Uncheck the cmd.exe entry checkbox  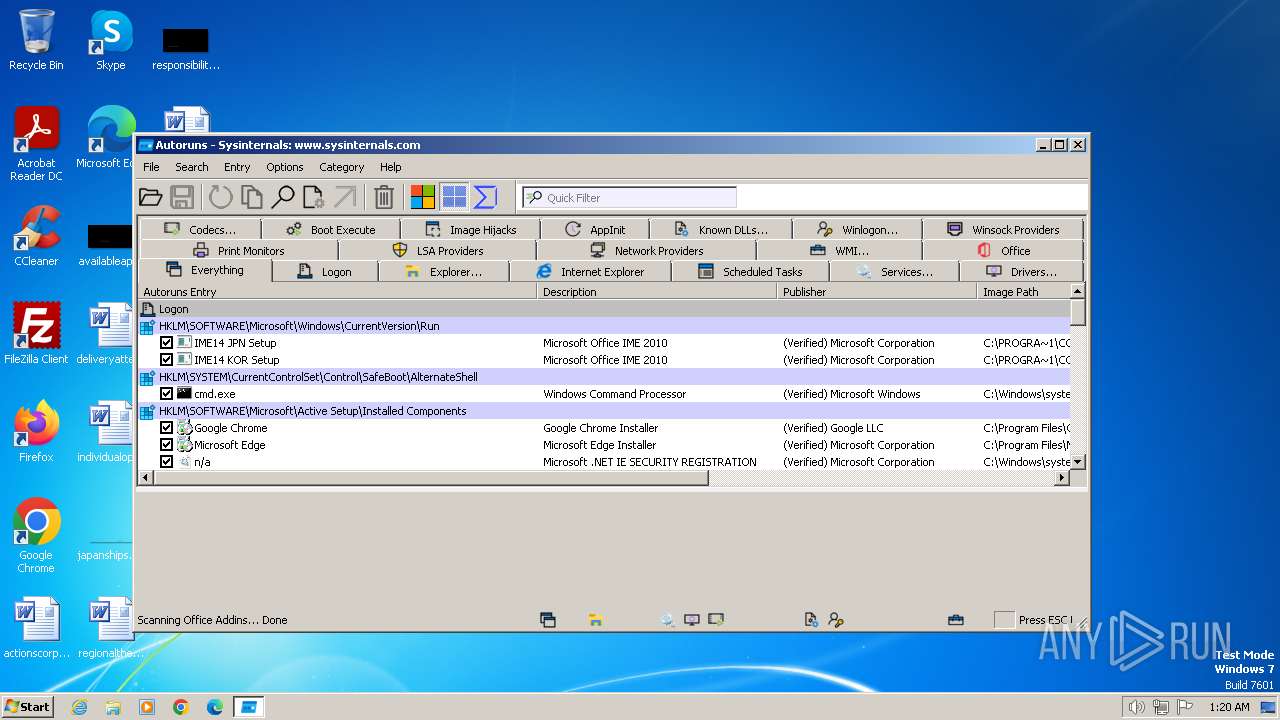pyautogui.click(x=167, y=394)
